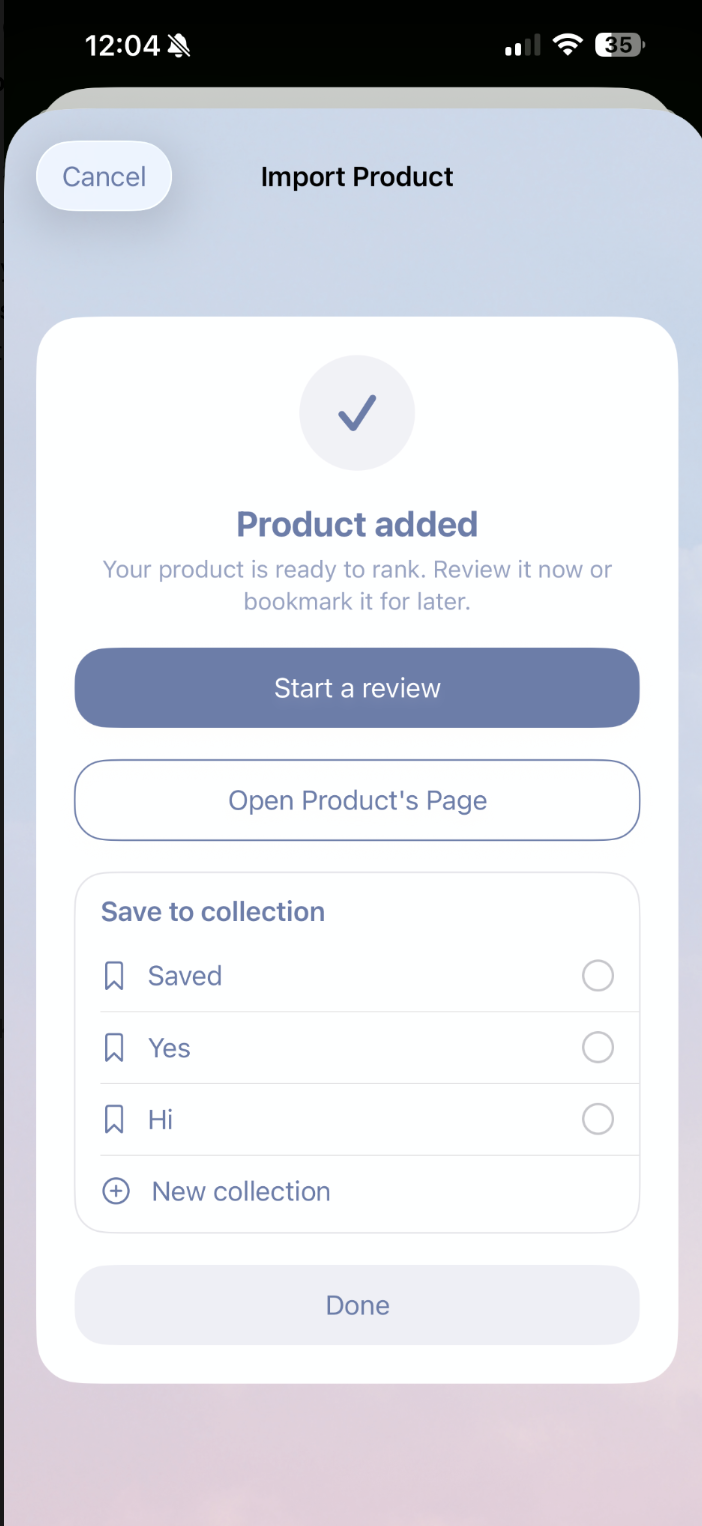The image size is (702, 1526).
Task: Tap the Save to collection heading
Action: (213, 912)
